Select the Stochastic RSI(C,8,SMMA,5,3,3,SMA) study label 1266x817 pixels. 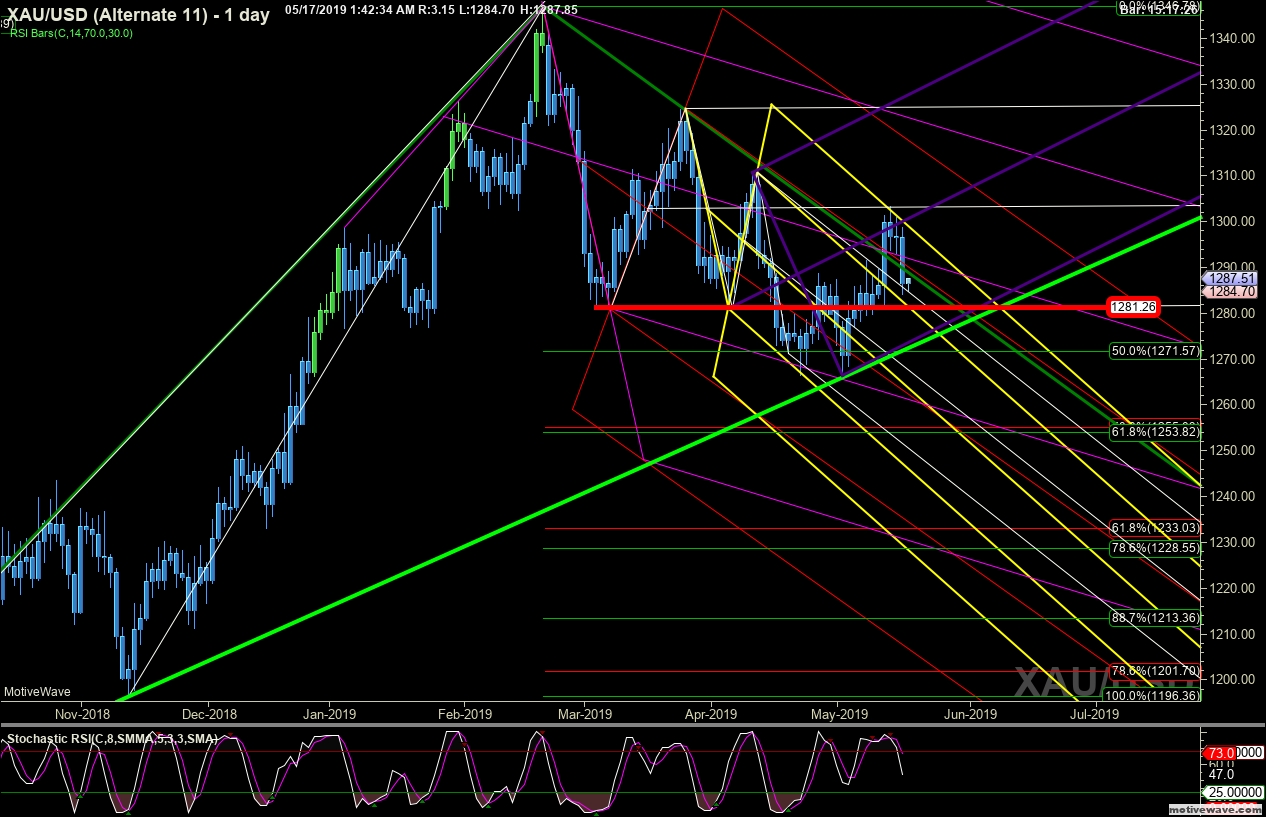point(111,740)
